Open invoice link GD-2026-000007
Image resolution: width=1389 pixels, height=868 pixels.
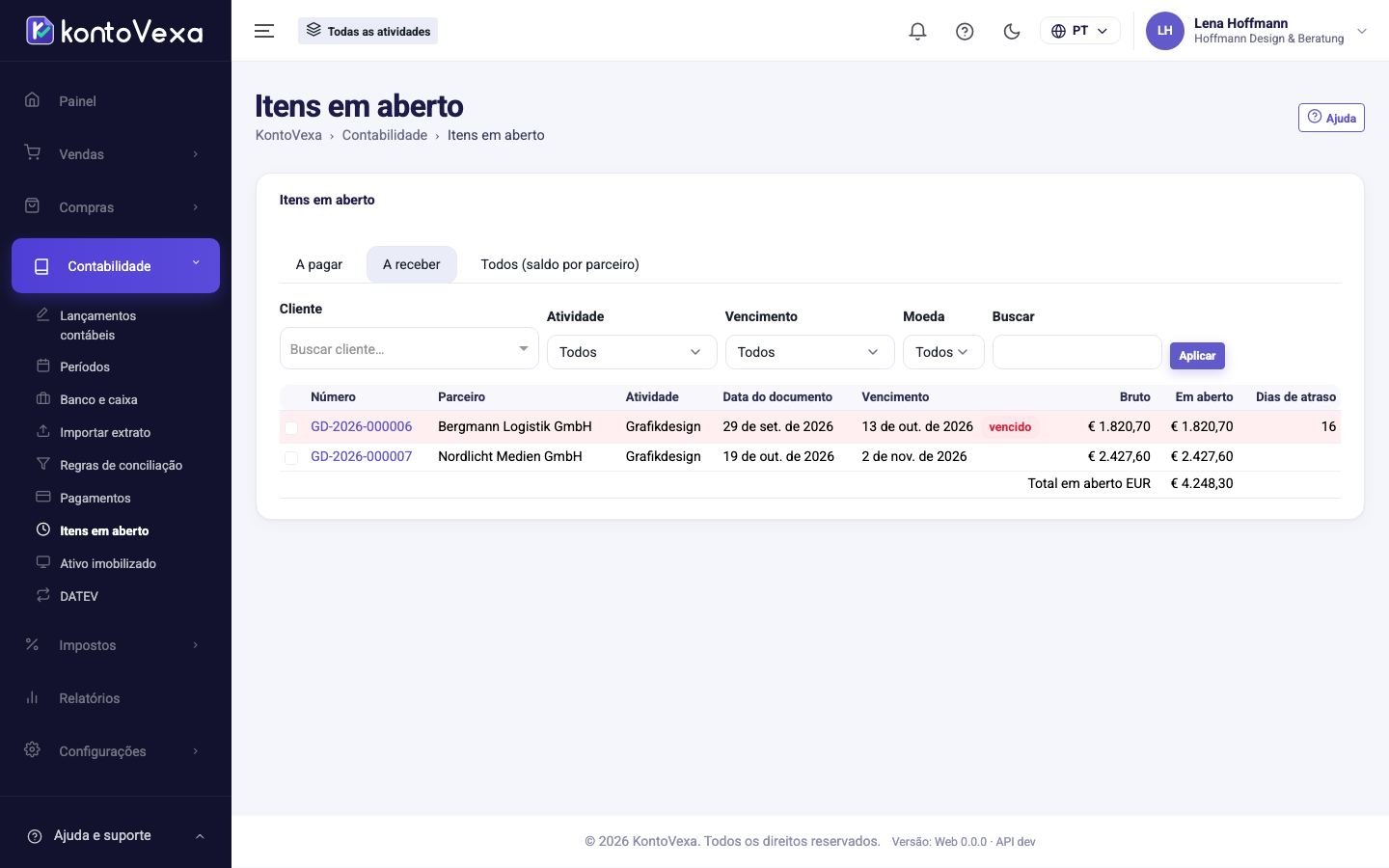pos(361,456)
